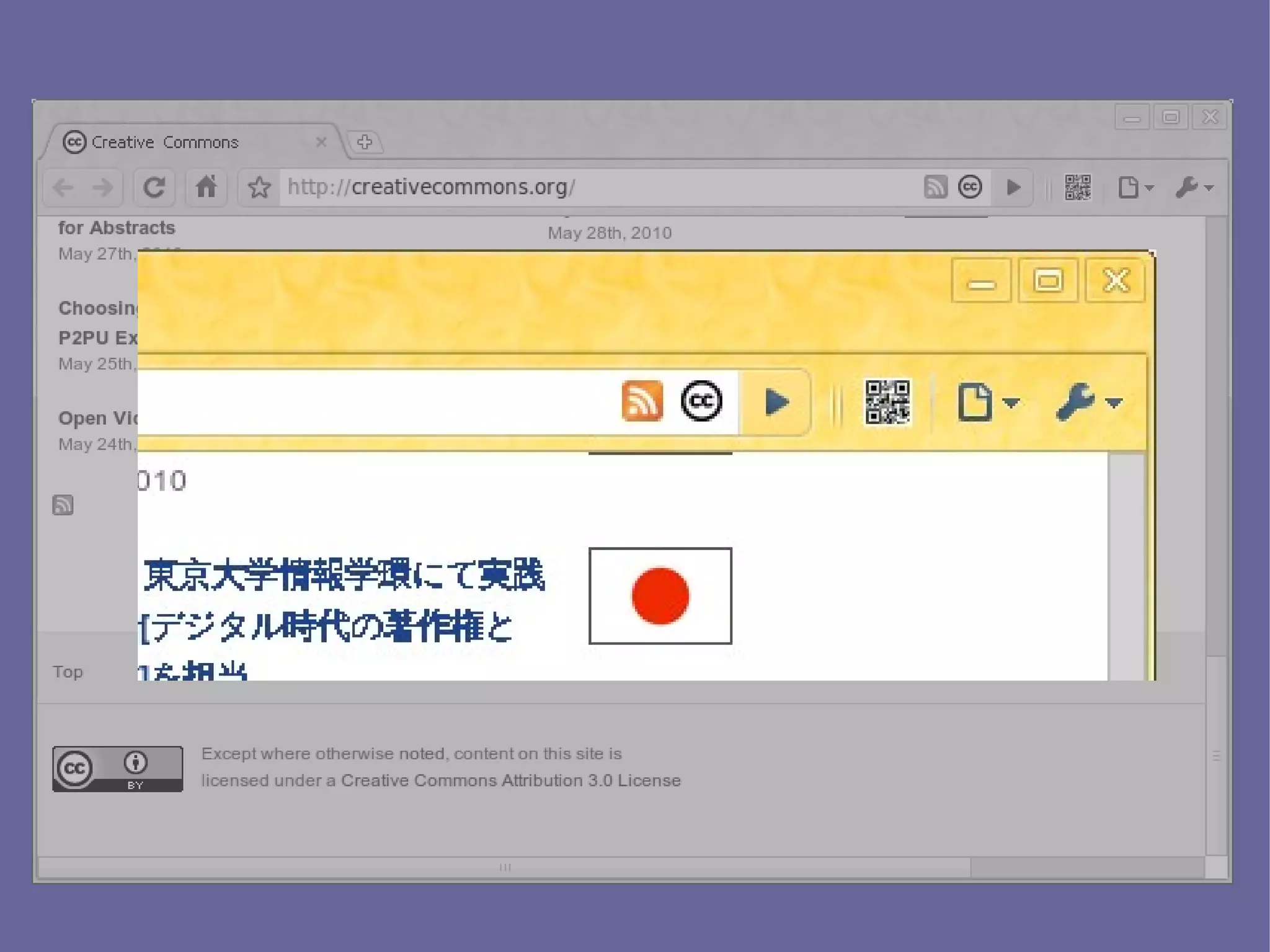Go to home page via house icon
1270x952 pixels.
point(206,187)
